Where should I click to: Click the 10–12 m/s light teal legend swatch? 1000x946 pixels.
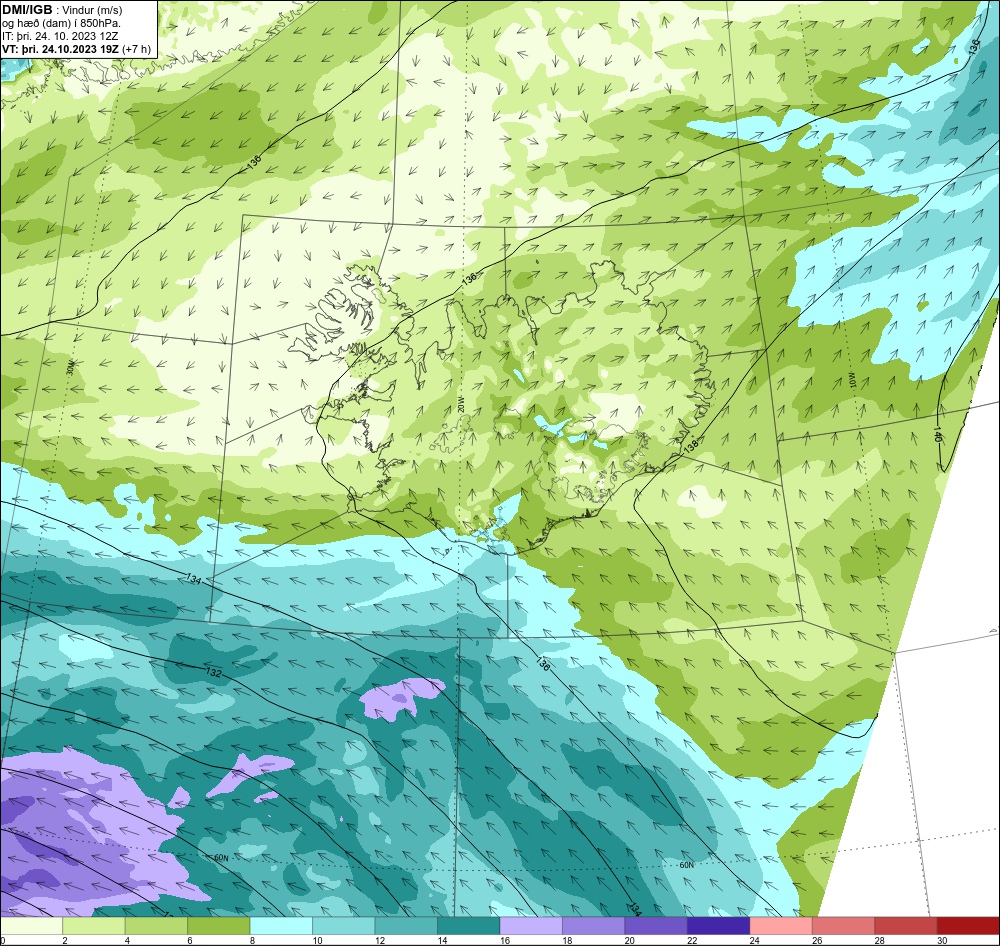344,926
